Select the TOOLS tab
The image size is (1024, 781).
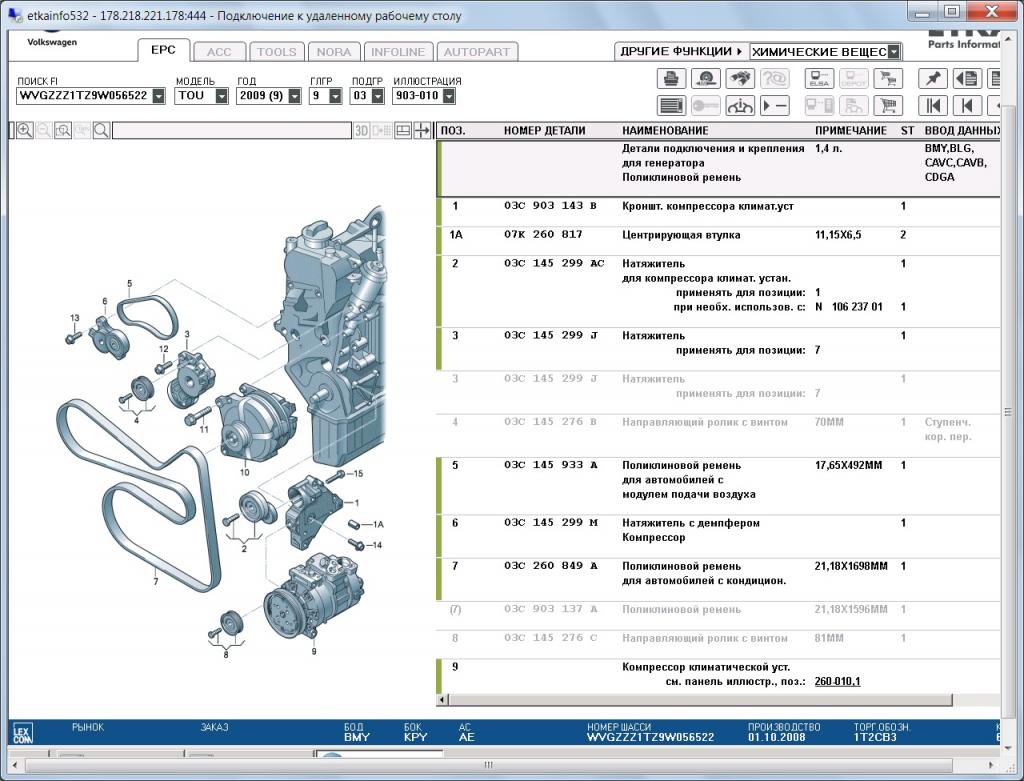coord(277,52)
